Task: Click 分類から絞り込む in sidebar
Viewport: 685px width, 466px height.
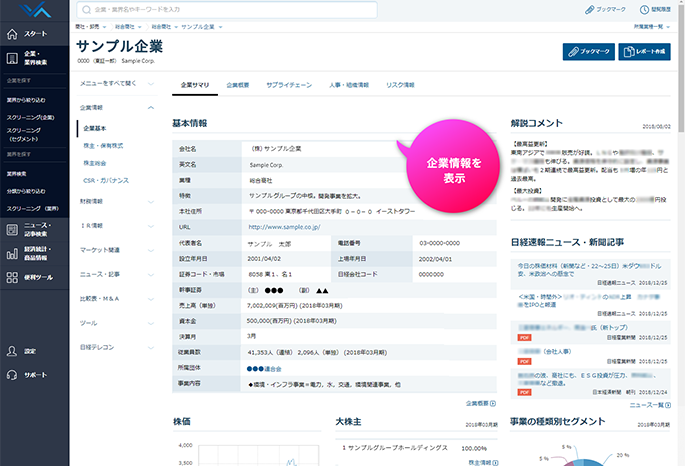Action: click(26, 191)
